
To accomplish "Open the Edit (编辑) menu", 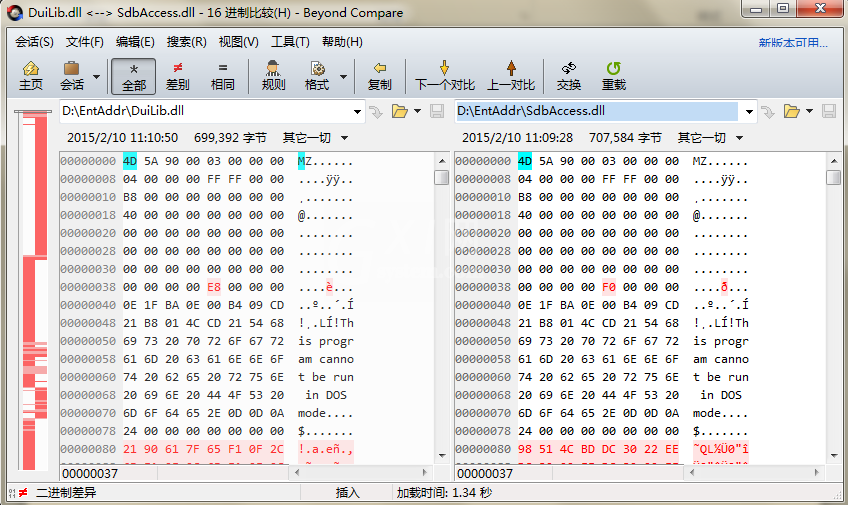I will pyautogui.click(x=135, y=42).
